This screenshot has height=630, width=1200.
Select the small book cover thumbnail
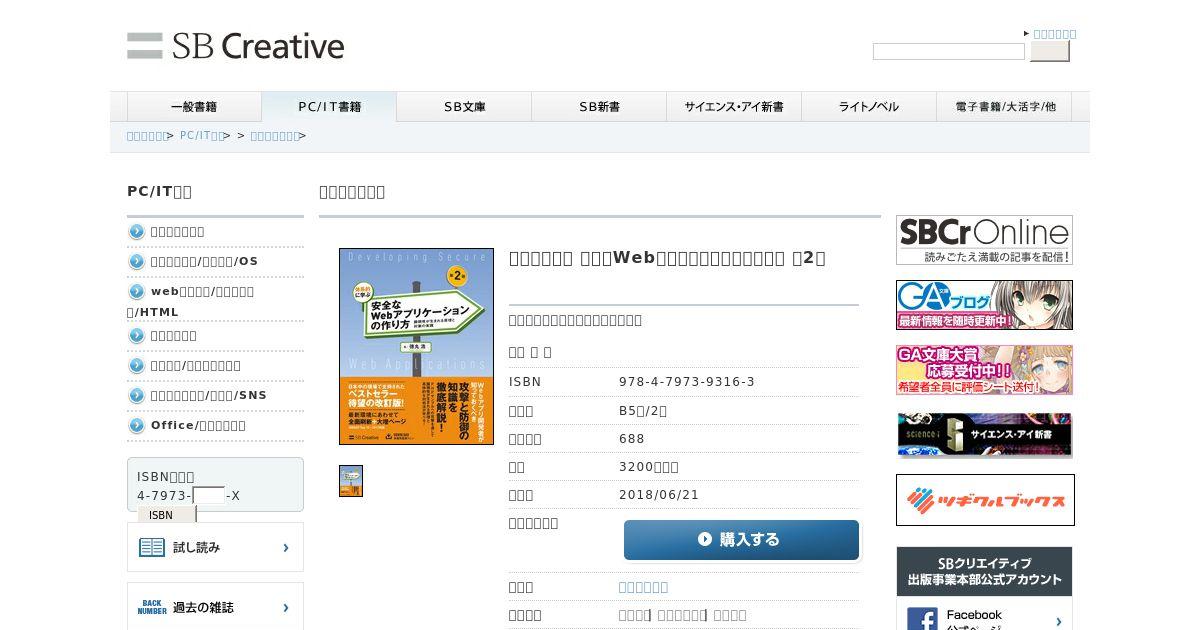[351, 481]
